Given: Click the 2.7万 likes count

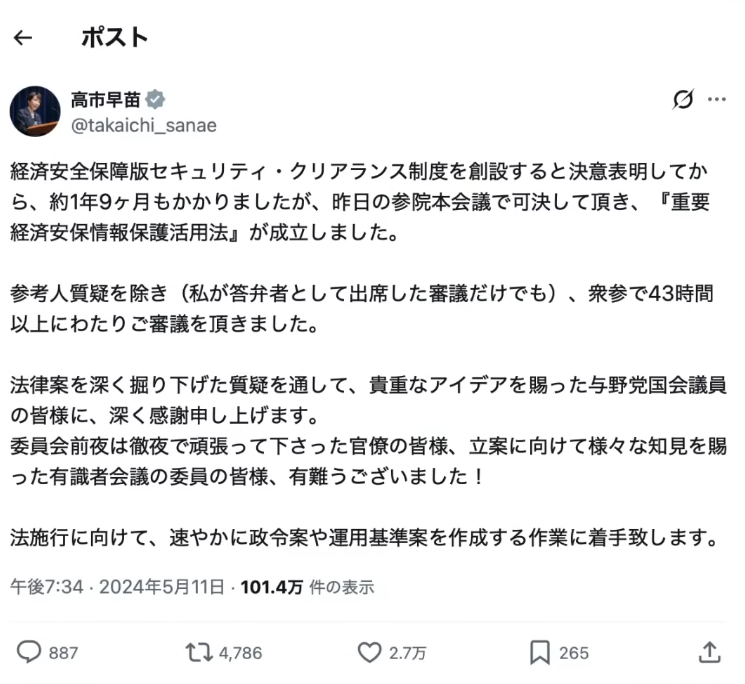Looking at the screenshot, I should tap(408, 653).
